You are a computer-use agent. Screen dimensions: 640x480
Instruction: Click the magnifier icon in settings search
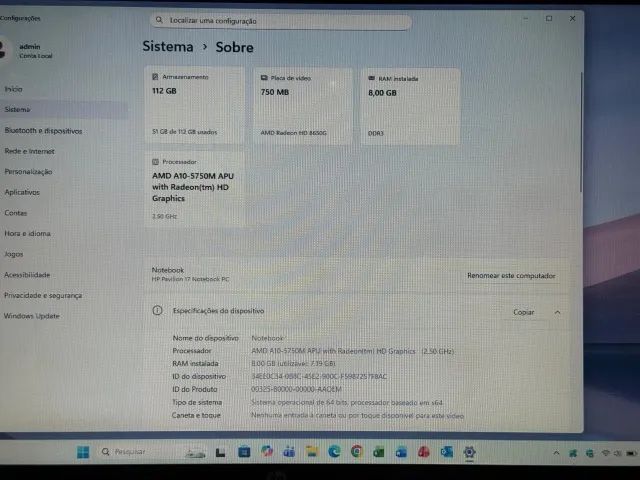click(x=159, y=20)
